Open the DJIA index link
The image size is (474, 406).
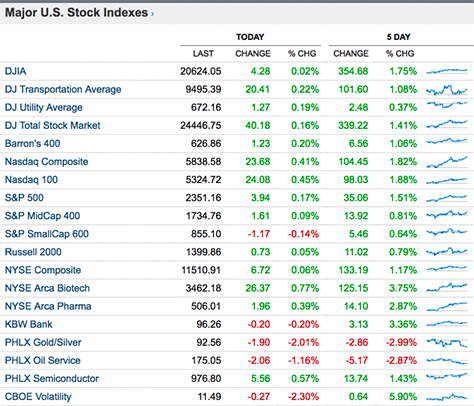coord(15,71)
